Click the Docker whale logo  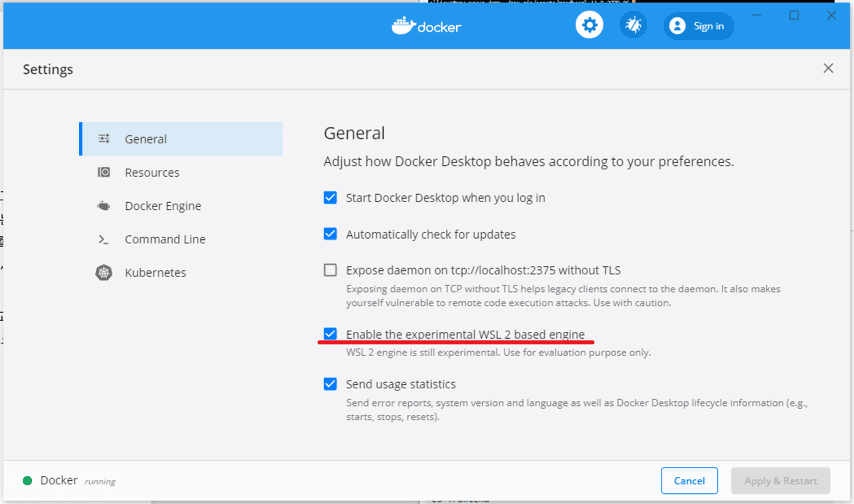[426, 26]
